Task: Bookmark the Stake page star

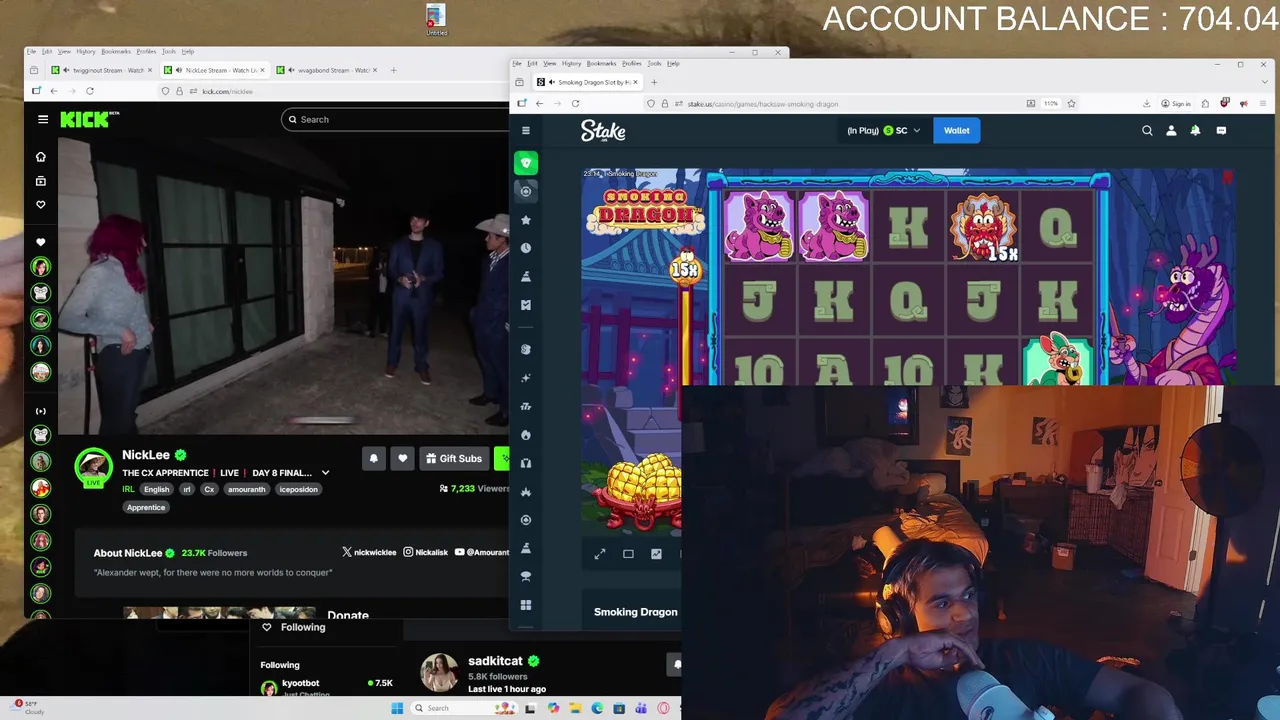Action: point(1071,103)
